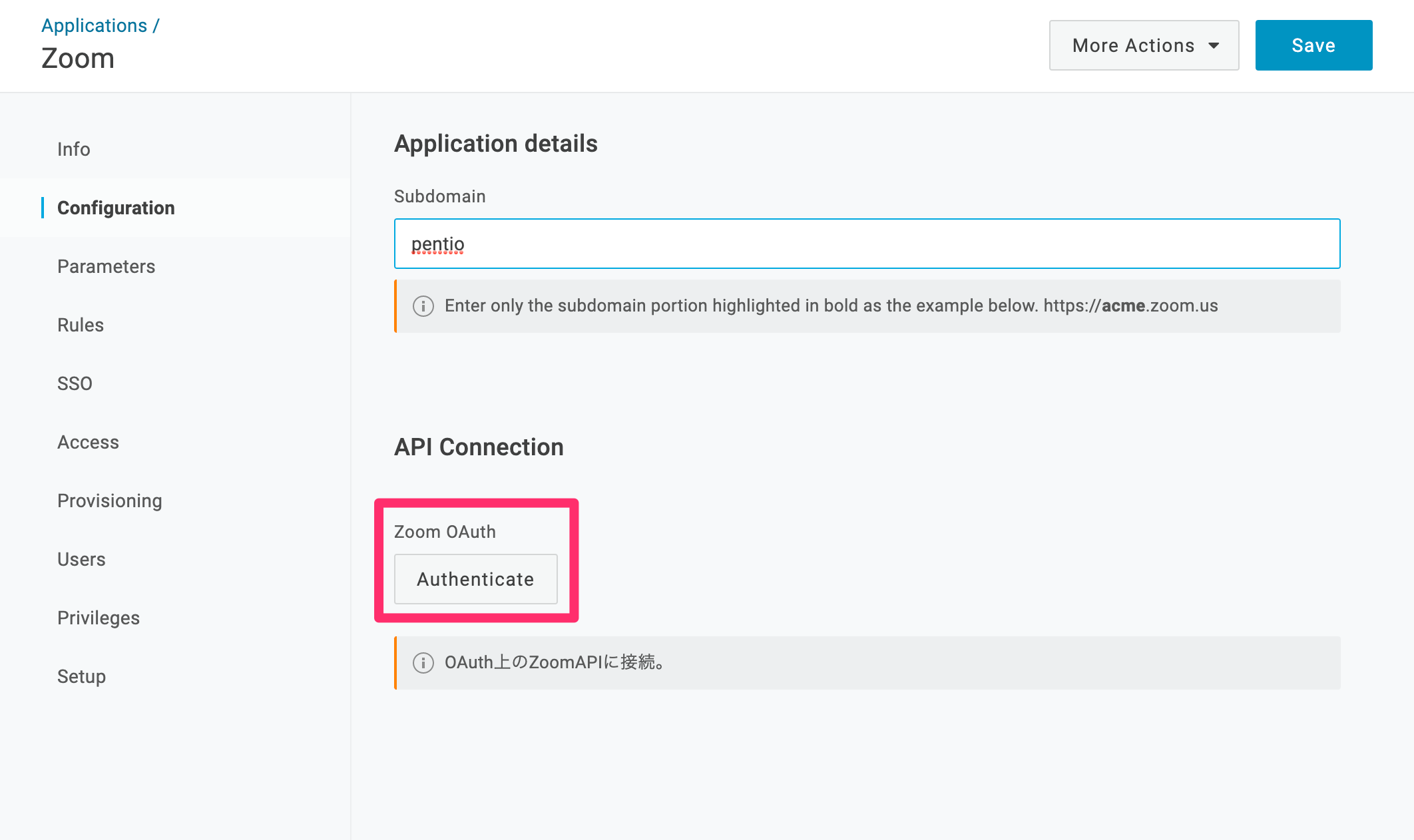Screen dimensions: 1414x840
Task: Switch to the Provisioning tab
Action: (x=110, y=501)
